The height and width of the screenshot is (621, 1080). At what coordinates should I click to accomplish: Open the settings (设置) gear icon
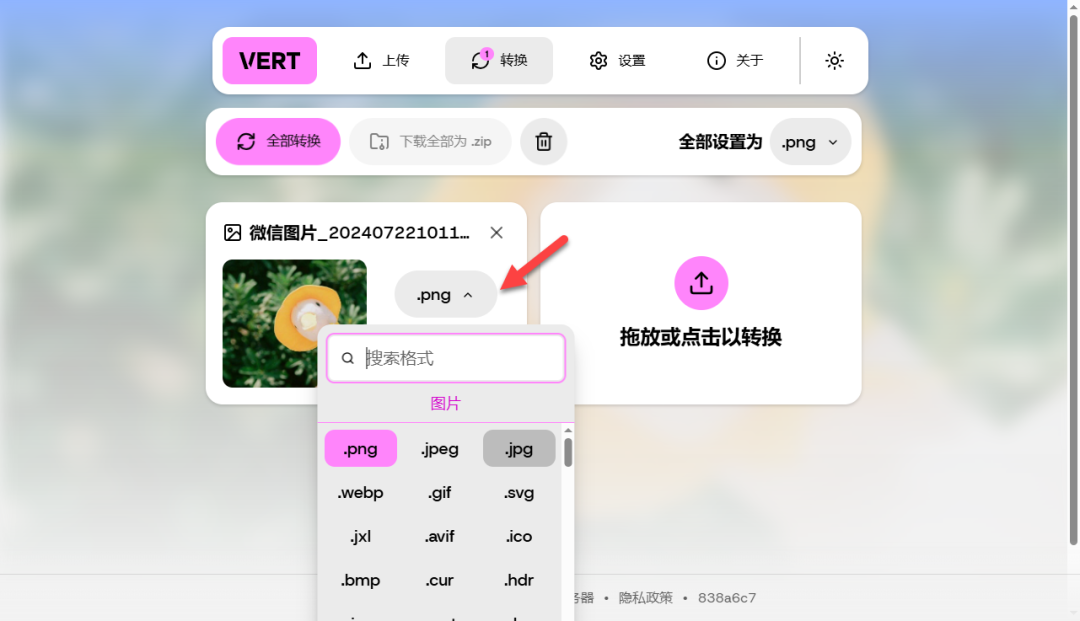pos(599,61)
